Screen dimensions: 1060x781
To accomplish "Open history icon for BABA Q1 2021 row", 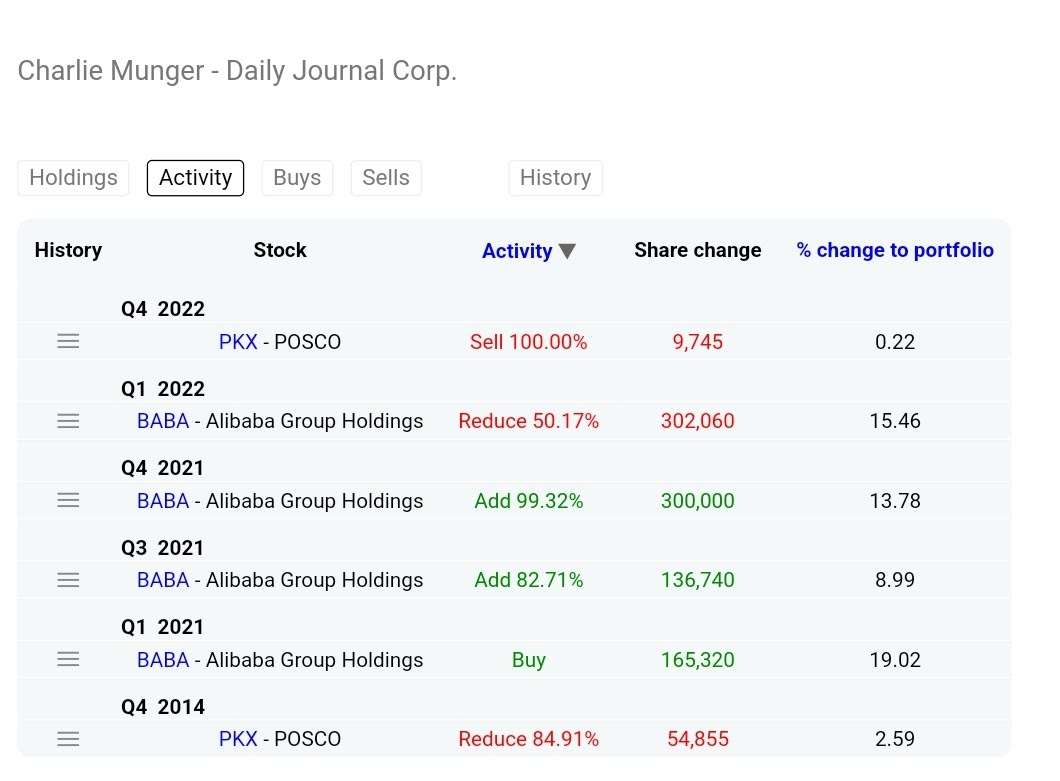I will tap(68, 659).
